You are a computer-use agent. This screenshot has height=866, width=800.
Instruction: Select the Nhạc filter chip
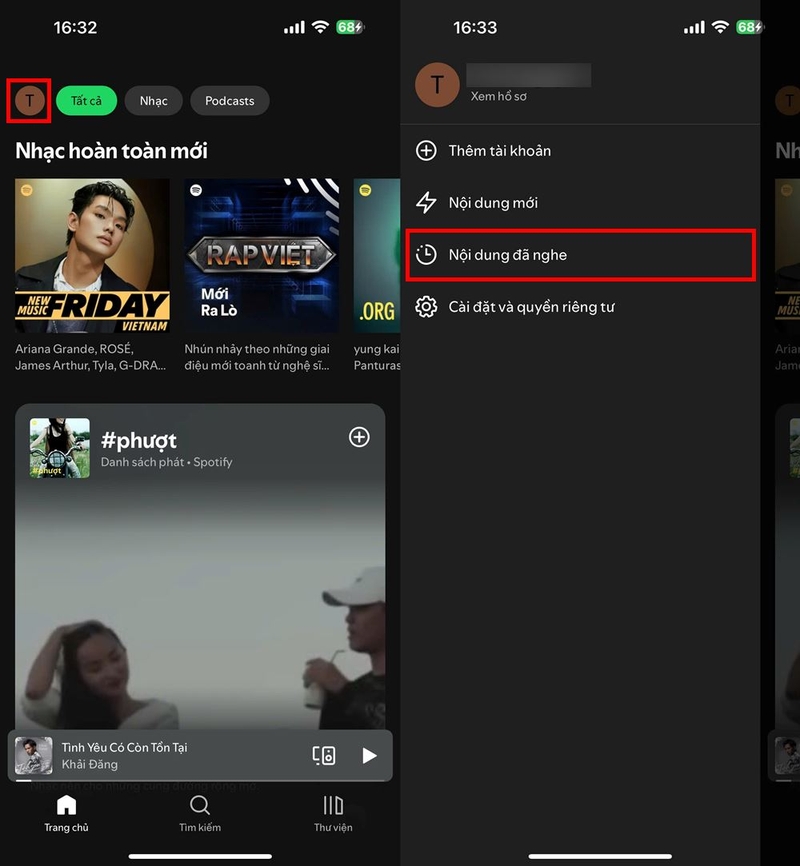pyautogui.click(x=154, y=101)
